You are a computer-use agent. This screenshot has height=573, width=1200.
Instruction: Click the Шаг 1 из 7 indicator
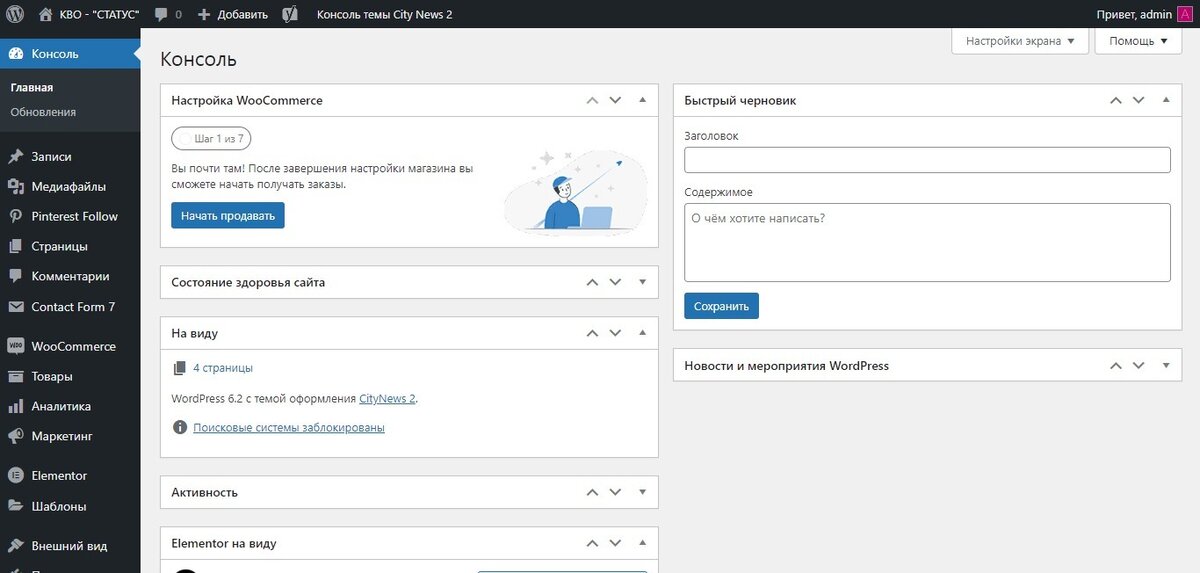click(x=211, y=138)
